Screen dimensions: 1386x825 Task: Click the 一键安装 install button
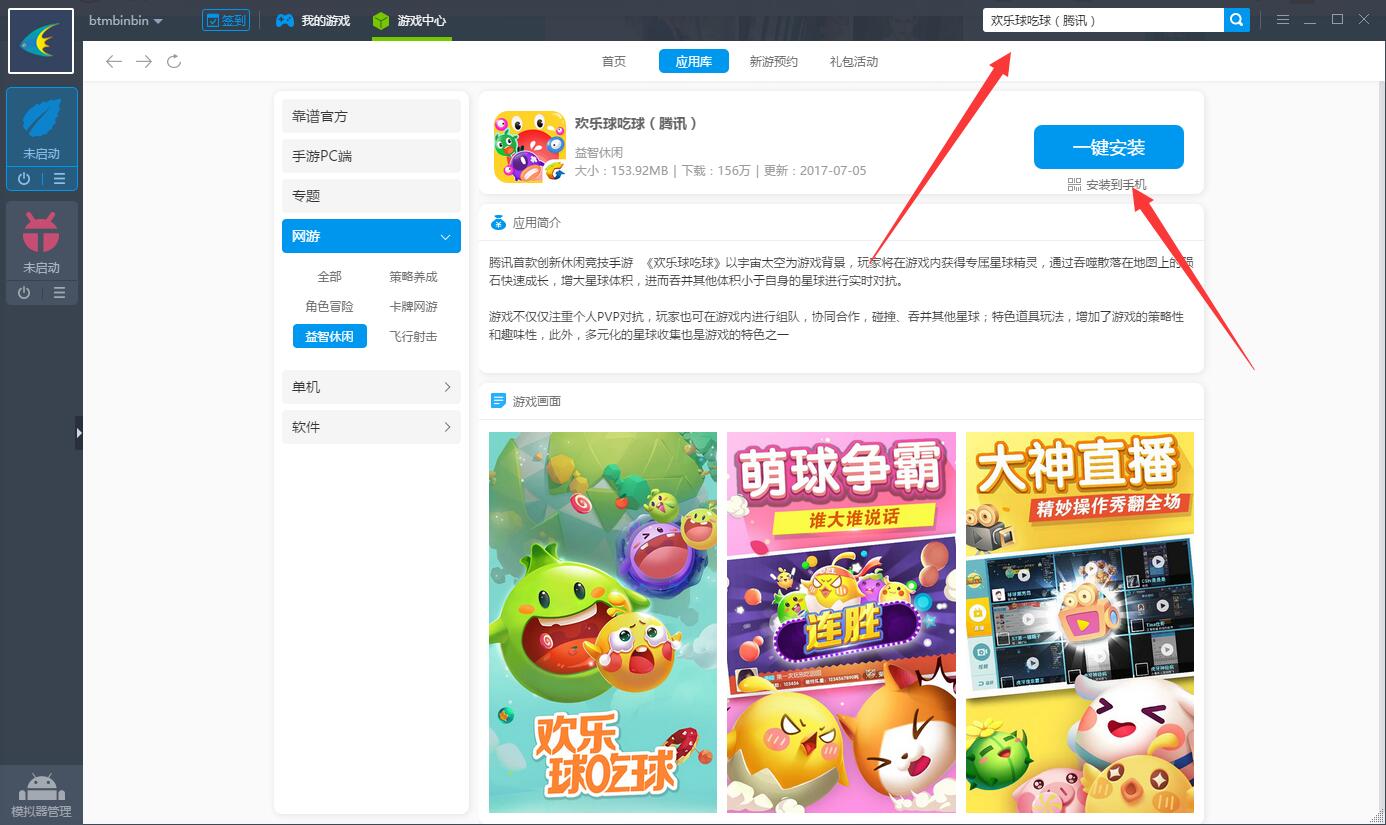coord(1108,147)
